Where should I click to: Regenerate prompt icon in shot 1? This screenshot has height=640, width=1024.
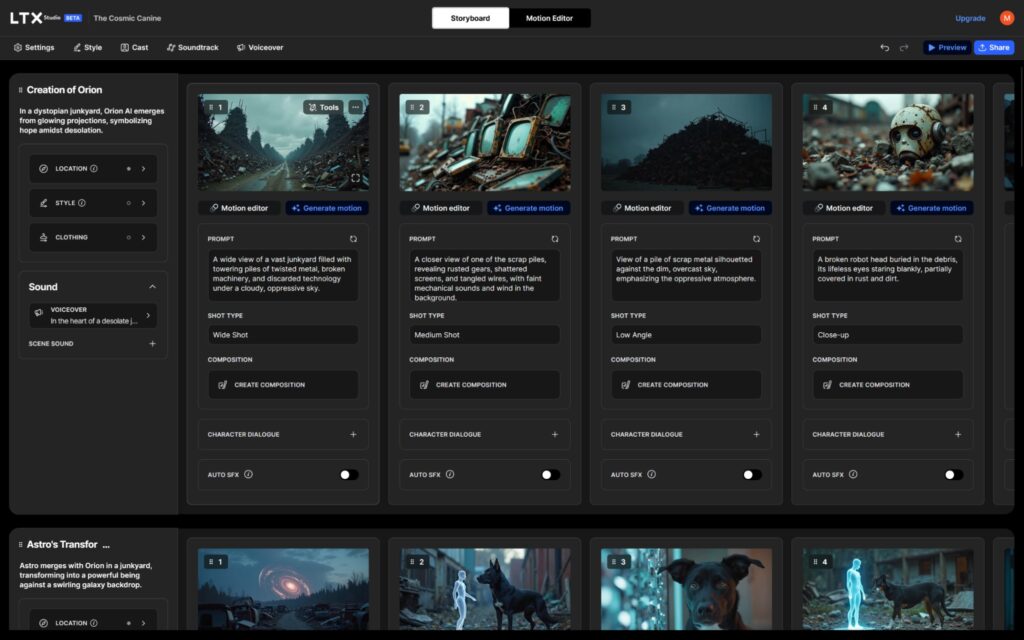pyautogui.click(x=353, y=239)
